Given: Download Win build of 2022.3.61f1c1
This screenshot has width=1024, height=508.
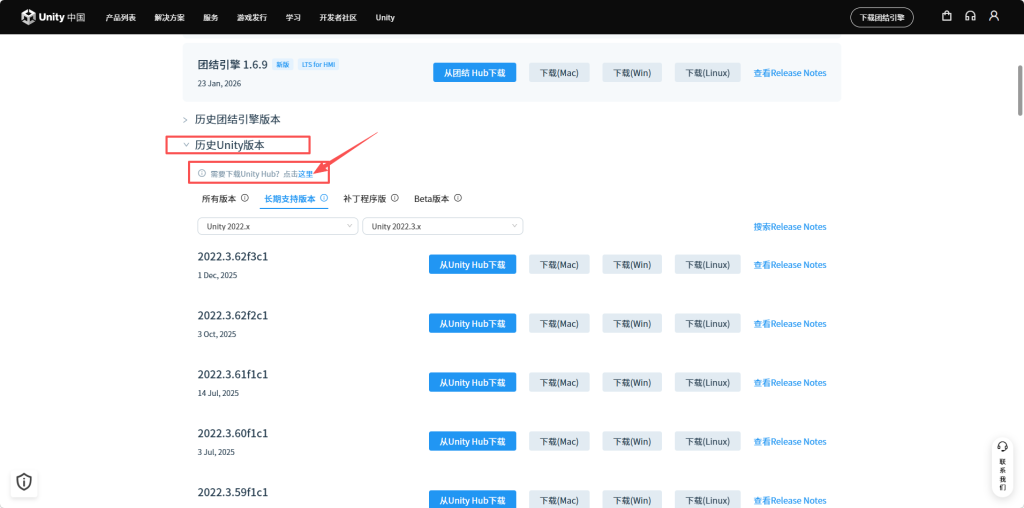Looking at the screenshot, I should [x=632, y=382].
